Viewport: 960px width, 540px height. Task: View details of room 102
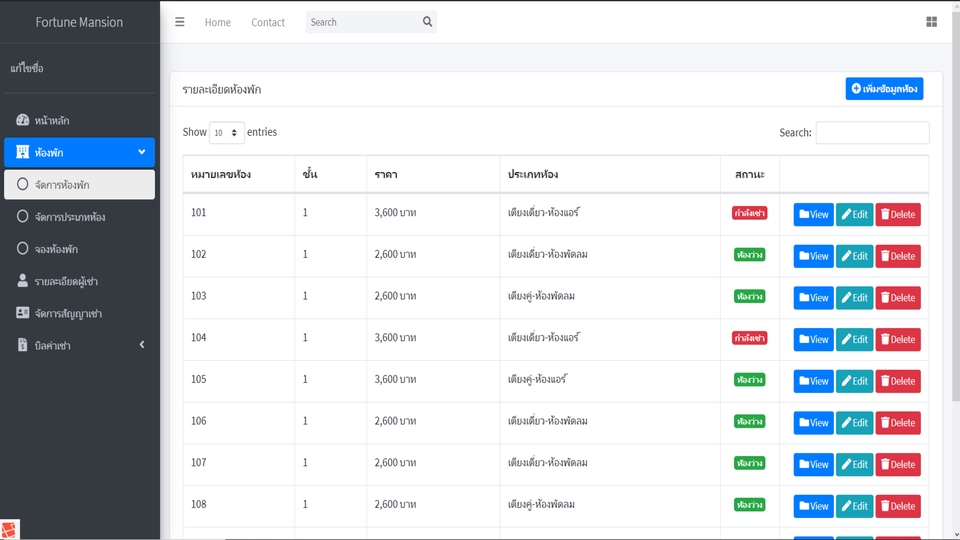[814, 256]
